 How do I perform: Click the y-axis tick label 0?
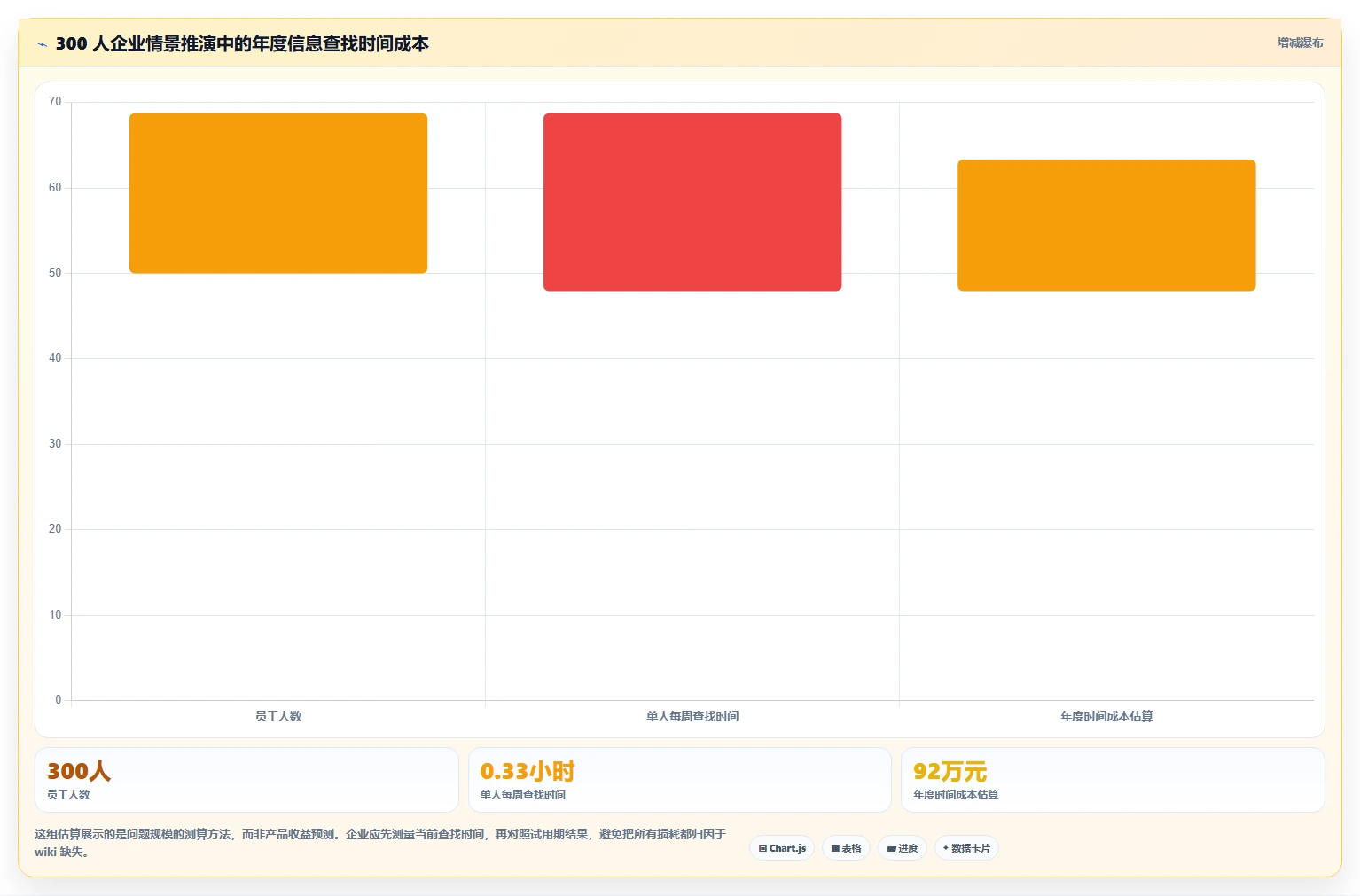tap(59, 700)
